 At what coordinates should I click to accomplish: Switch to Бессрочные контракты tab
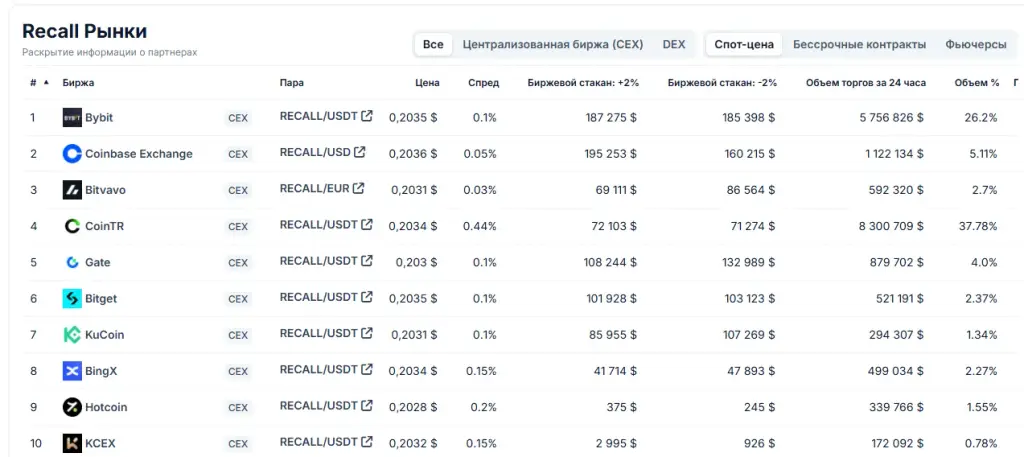(x=859, y=44)
